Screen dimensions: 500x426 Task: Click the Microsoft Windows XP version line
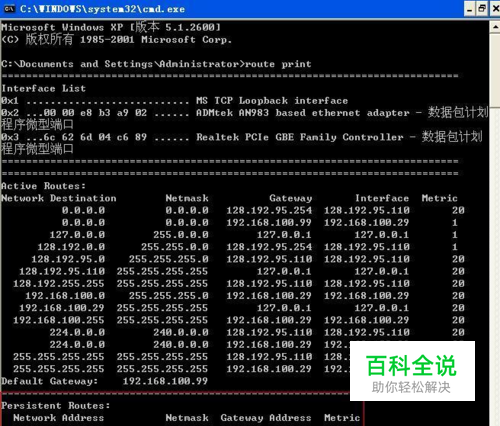click(111, 27)
